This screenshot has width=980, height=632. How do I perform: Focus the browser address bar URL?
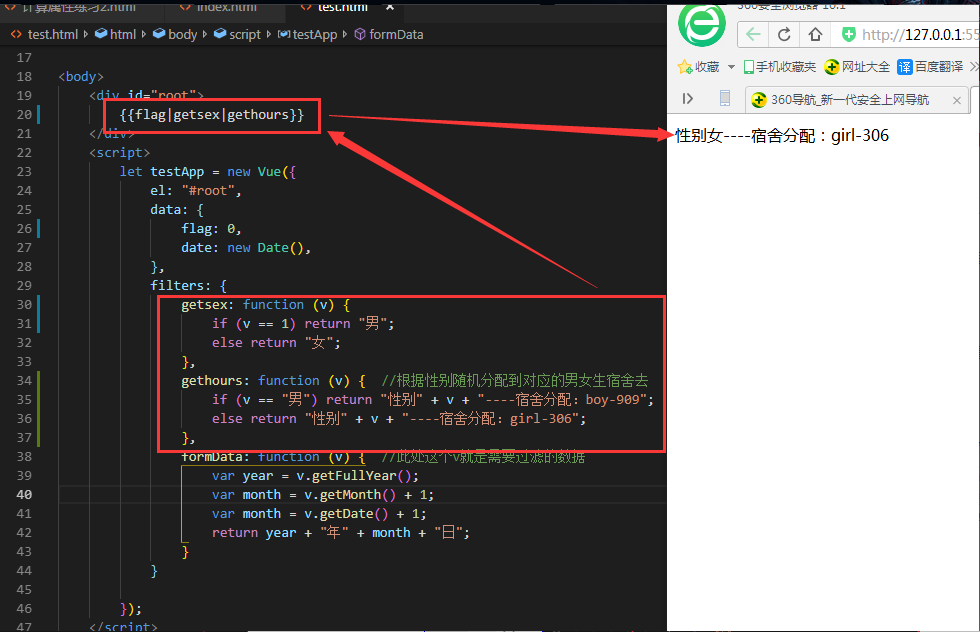click(920, 34)
